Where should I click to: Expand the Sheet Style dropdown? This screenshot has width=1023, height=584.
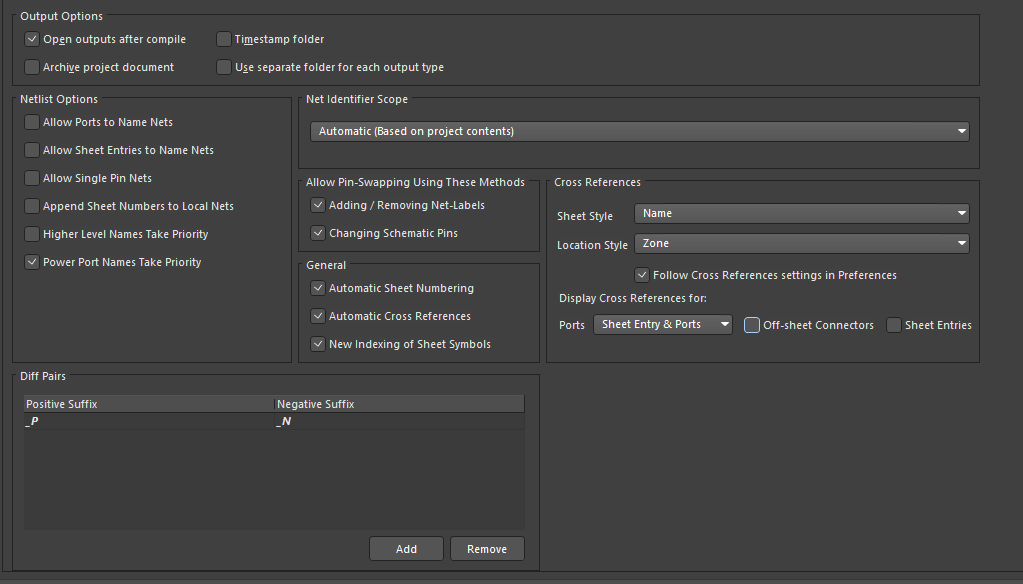tap(802, 213)
